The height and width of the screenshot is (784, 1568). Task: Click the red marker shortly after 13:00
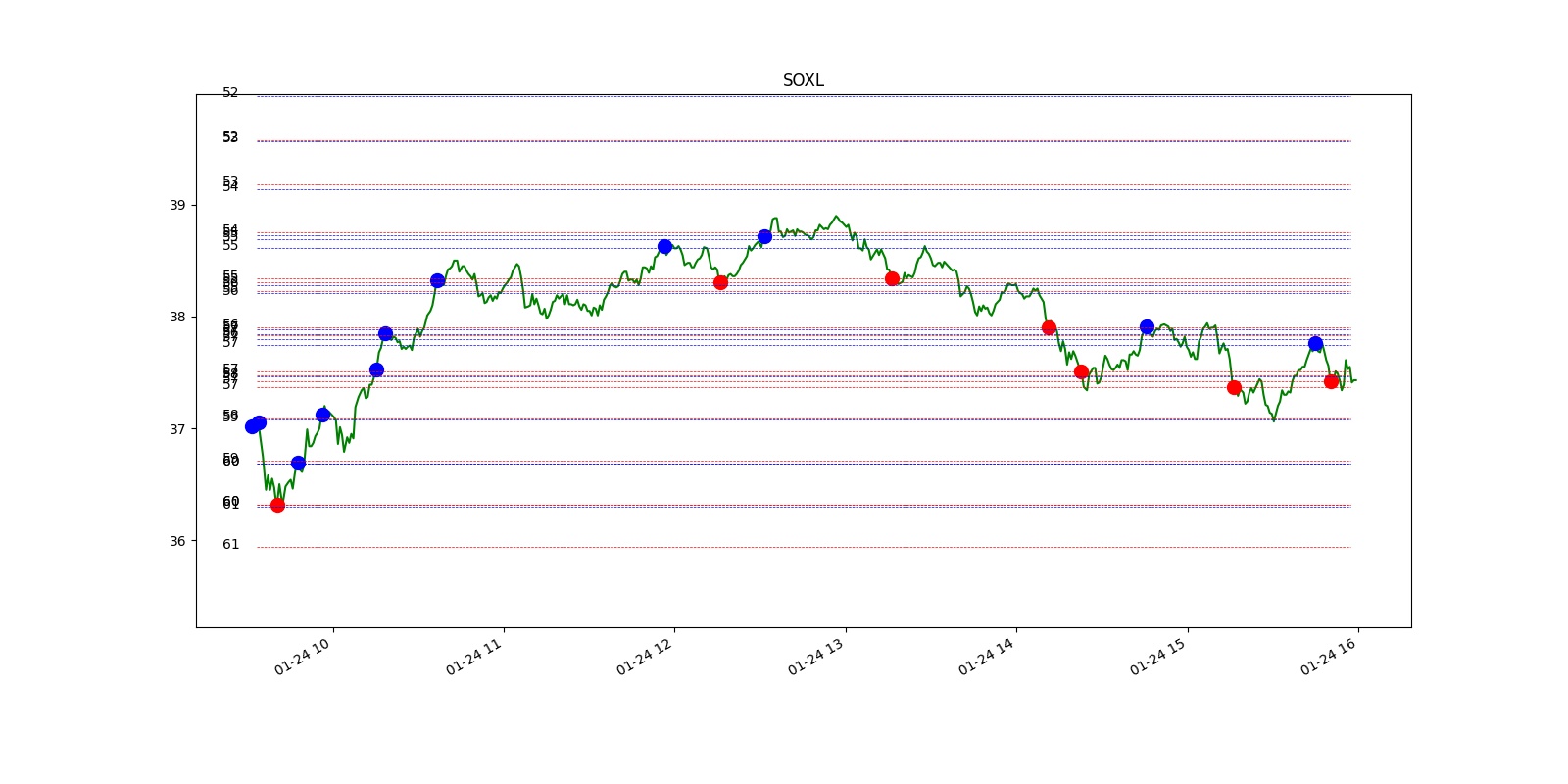coord(892,278)
